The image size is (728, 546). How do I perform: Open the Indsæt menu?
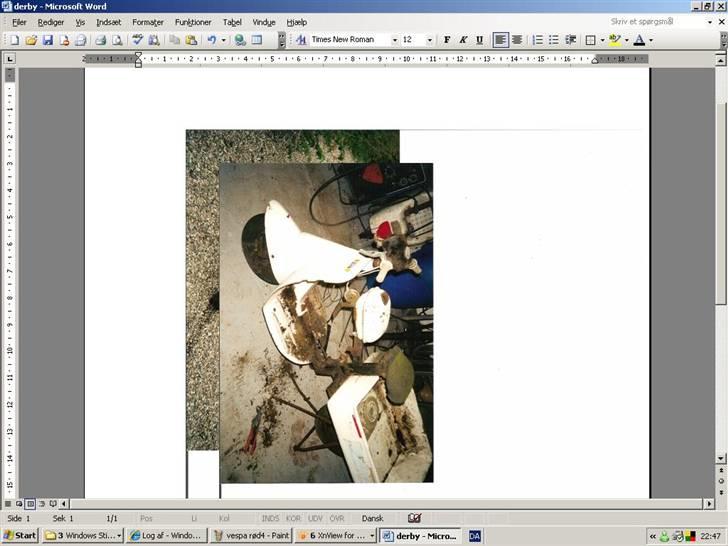tap(109, 22)
